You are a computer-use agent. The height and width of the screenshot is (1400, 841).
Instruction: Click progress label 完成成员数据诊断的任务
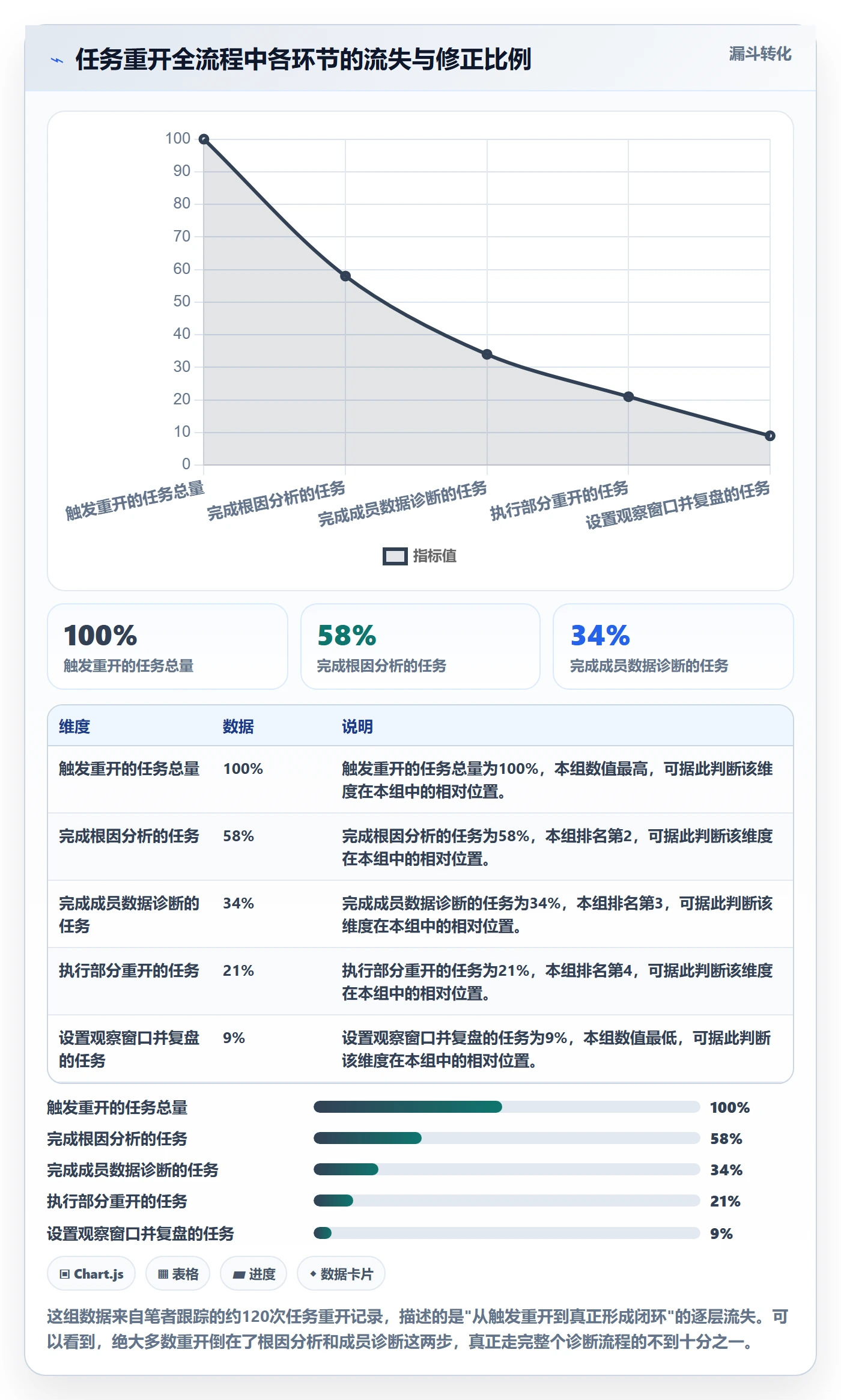[133, 1170]
